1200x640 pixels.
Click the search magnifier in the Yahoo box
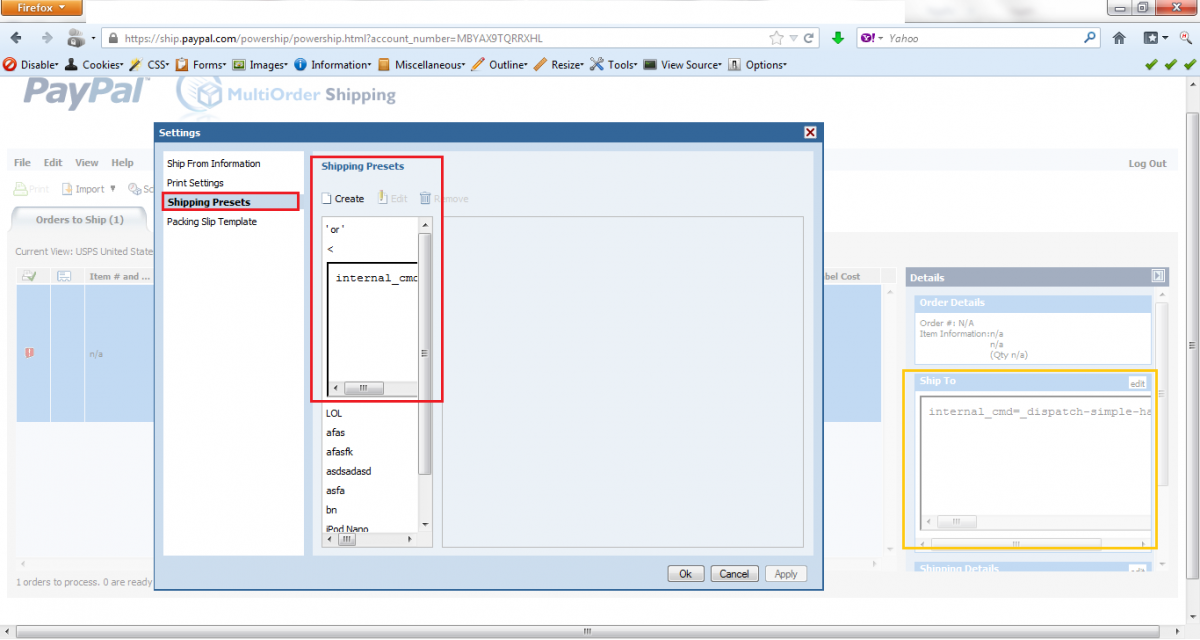tap(1090, 38)
